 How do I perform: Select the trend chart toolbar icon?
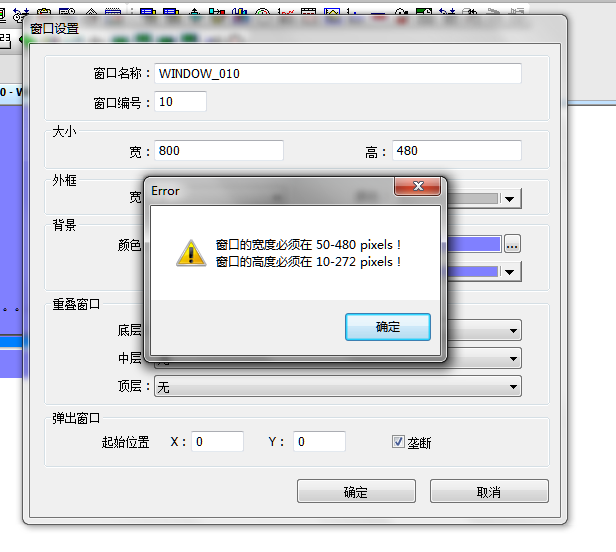click(286, 12)
